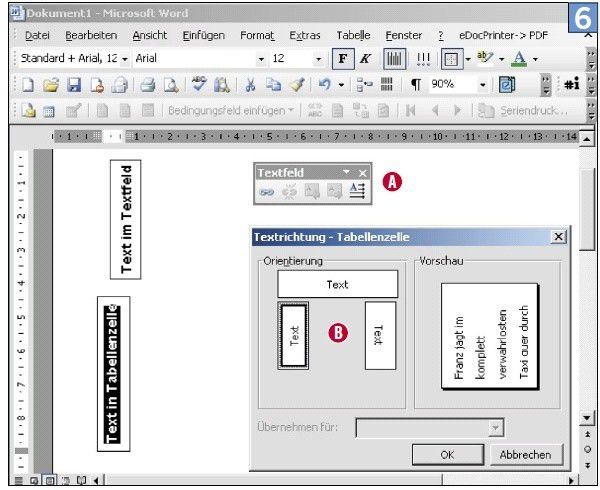Viewport: 600px width, 490px height.
Task: Open the 90% zoom dropdown
Action: point(483,85)
